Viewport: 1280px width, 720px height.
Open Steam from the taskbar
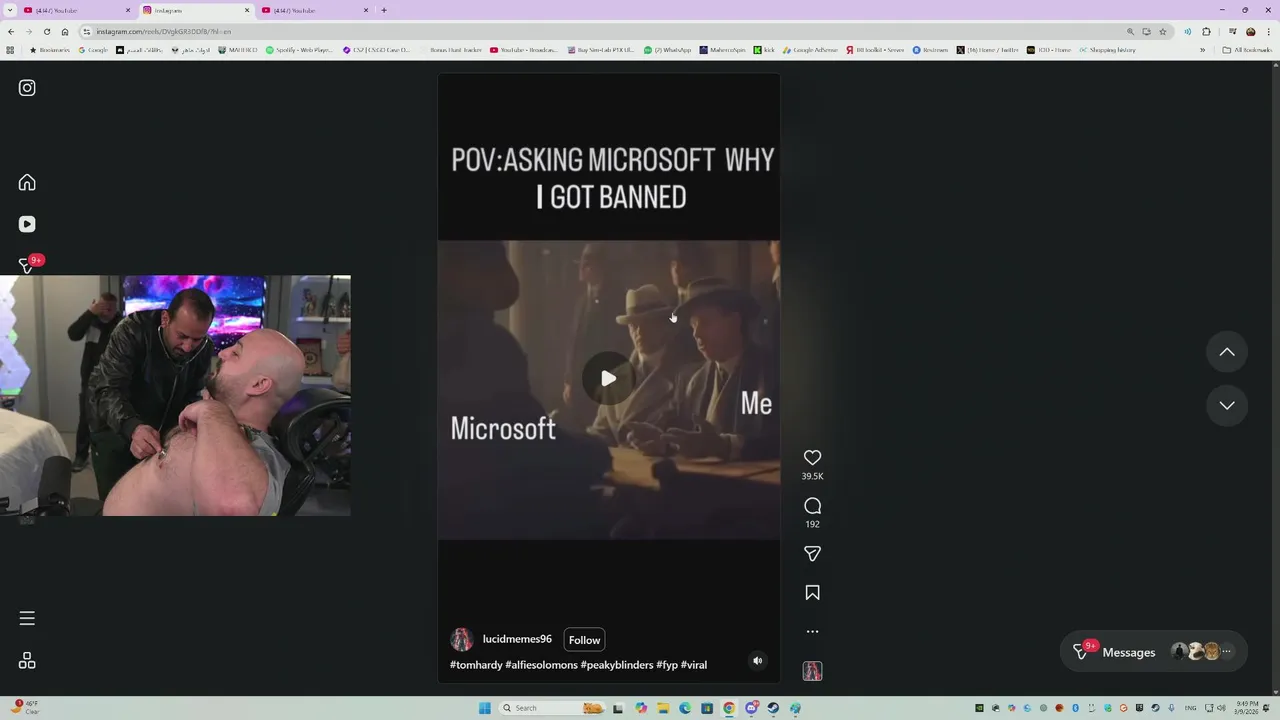[x=773, y=708]
